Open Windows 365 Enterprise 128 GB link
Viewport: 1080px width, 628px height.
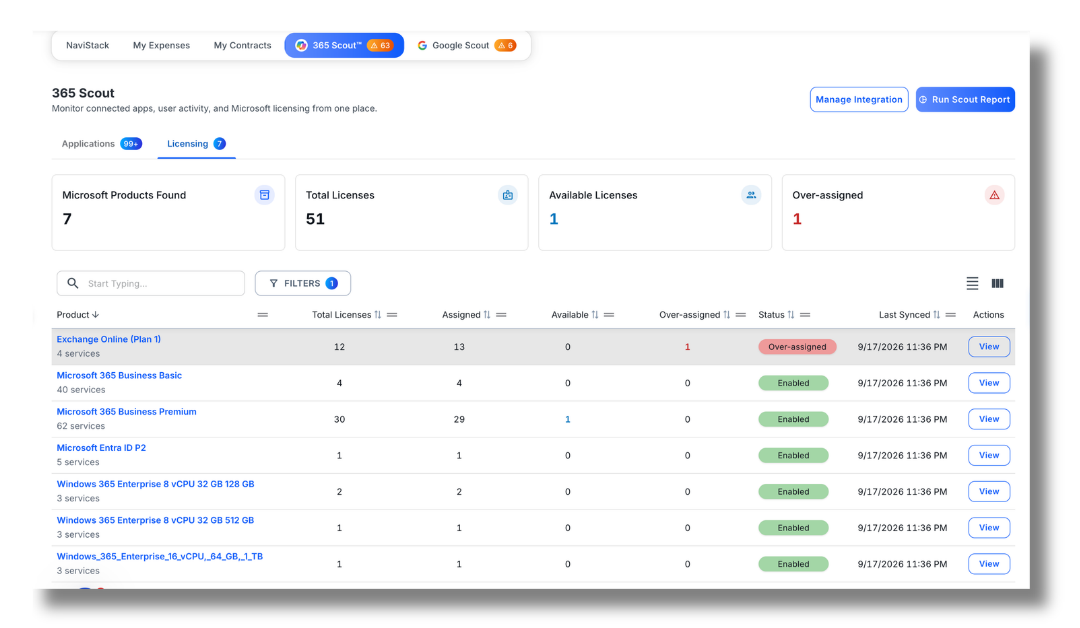pyautogui.click(x=156, y=484)
